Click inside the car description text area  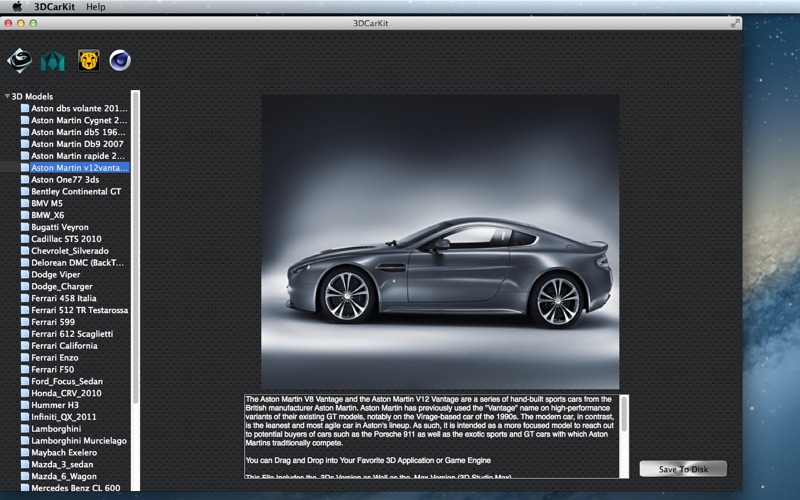(432, 436)
